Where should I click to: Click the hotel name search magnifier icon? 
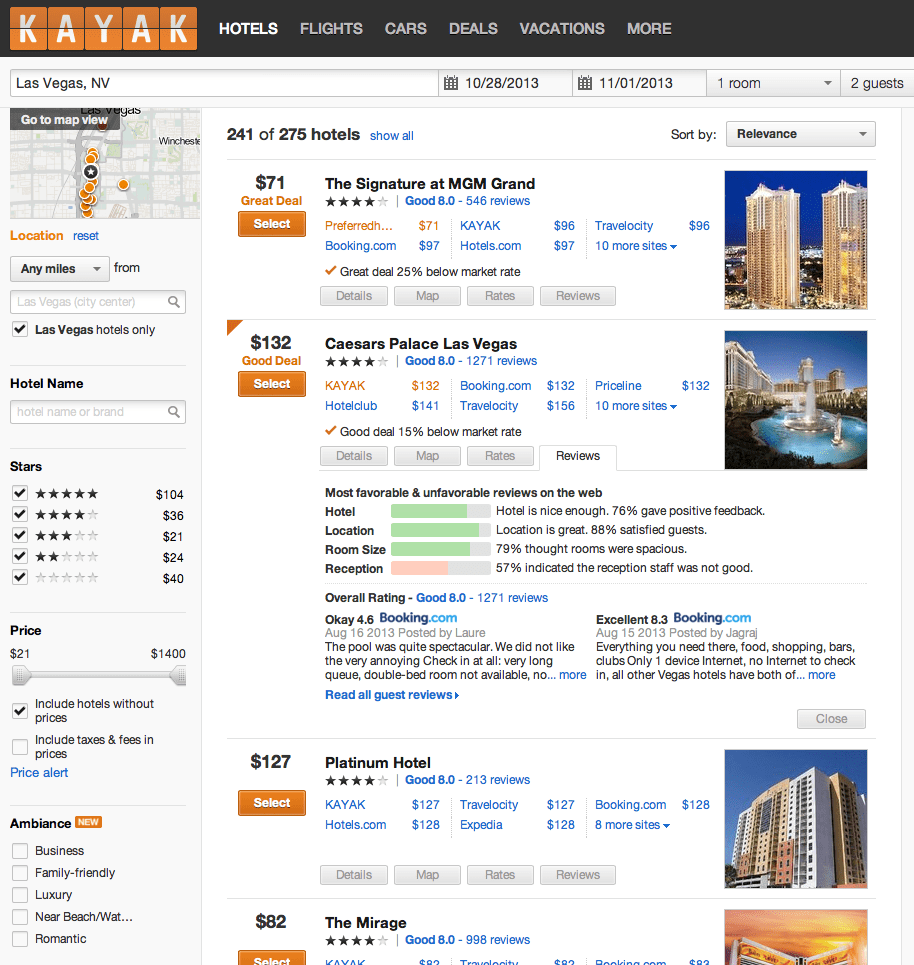coord(174,412)
